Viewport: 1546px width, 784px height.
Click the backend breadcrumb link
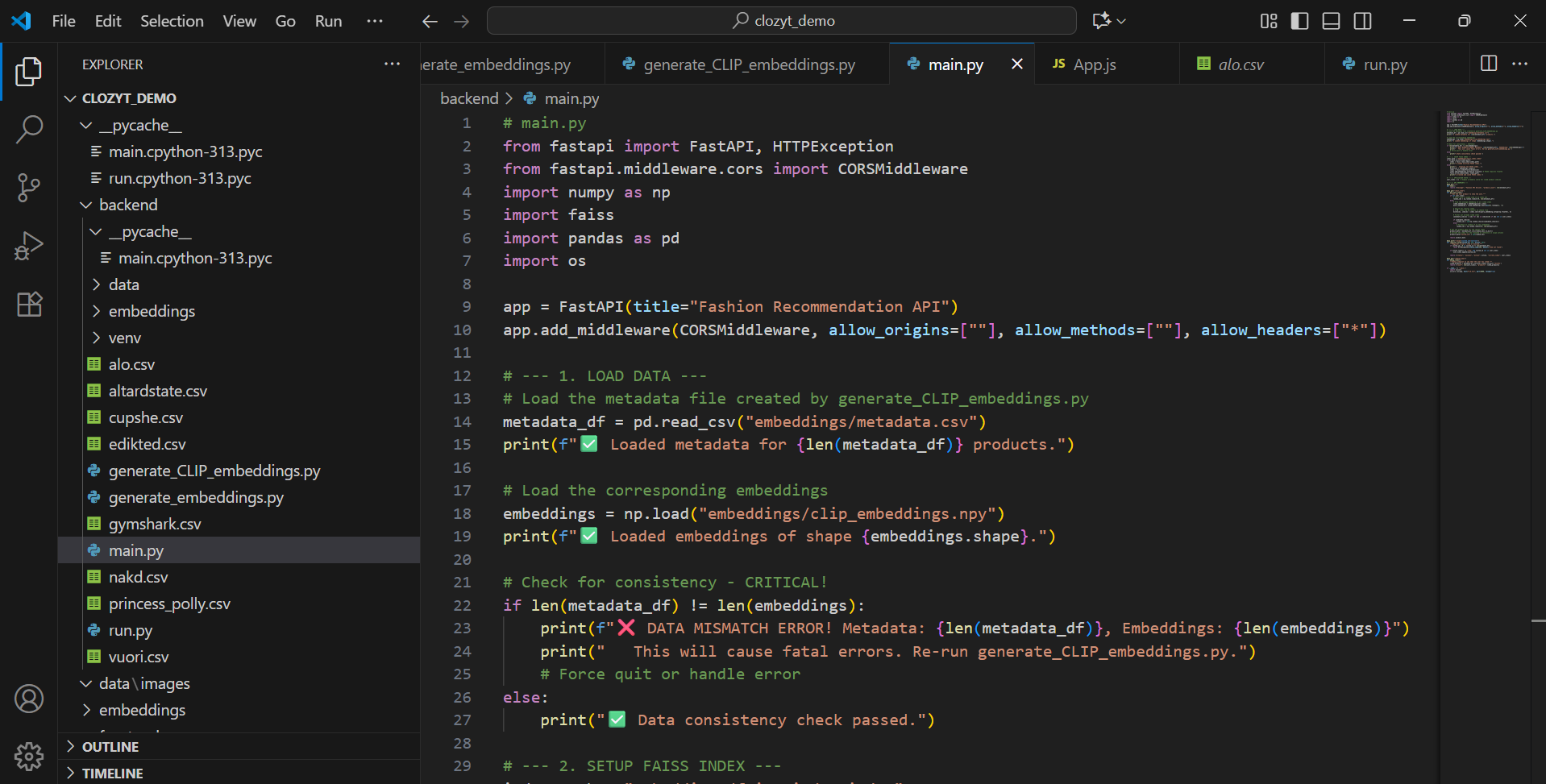[x=468, y=98]
